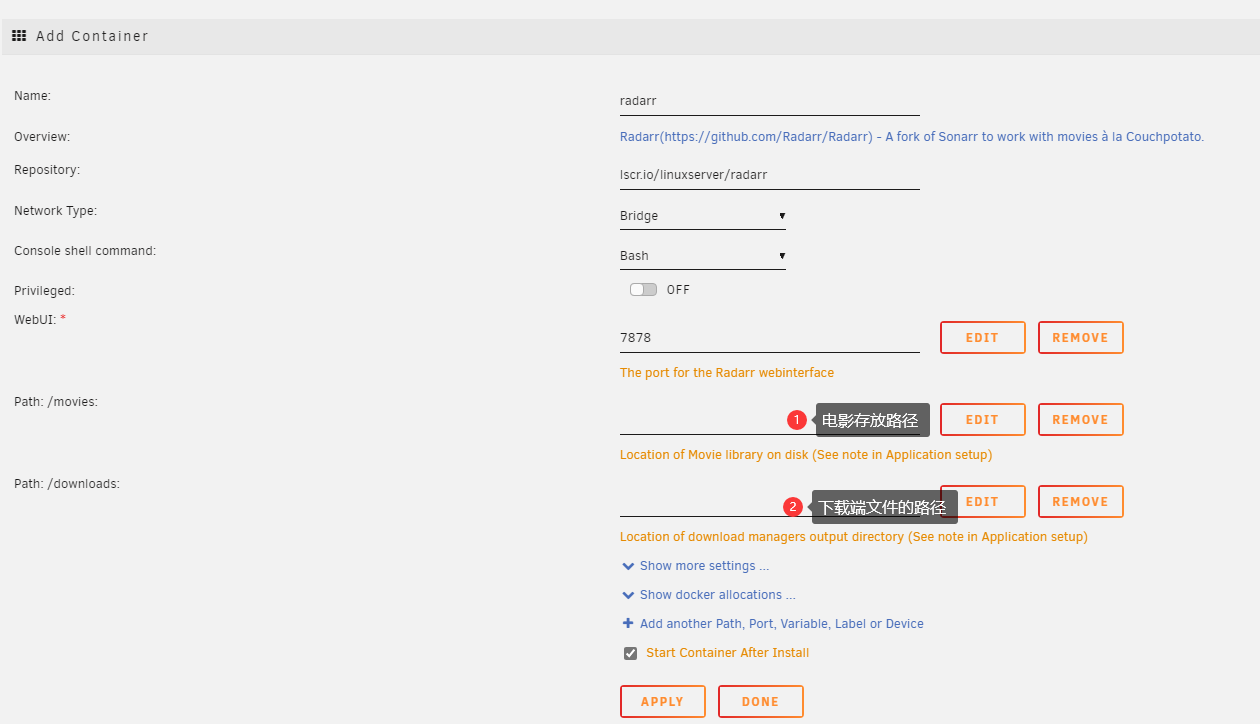Image resolution: width=1260 pixels, height=724 pixels.
Task: Remove the /downloads path entry
Action: point(1080,502)
